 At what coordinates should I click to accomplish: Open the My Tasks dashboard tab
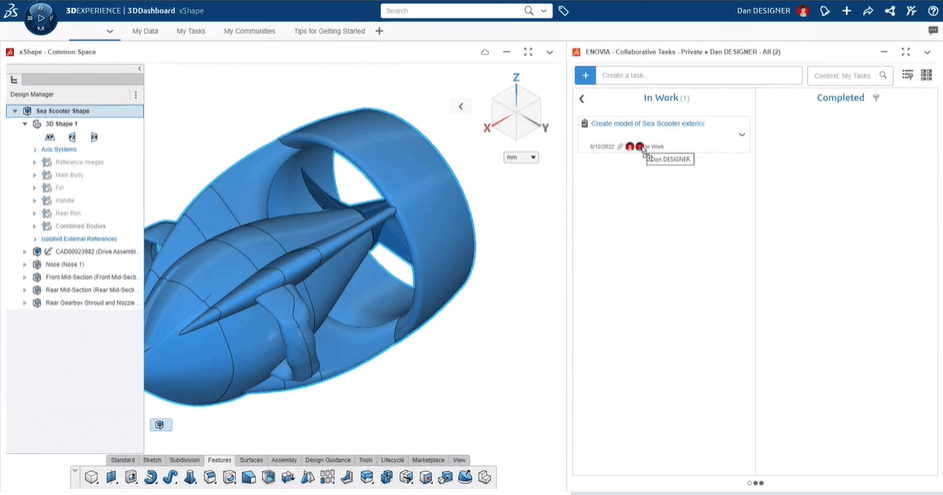click(x=190, y=31)
